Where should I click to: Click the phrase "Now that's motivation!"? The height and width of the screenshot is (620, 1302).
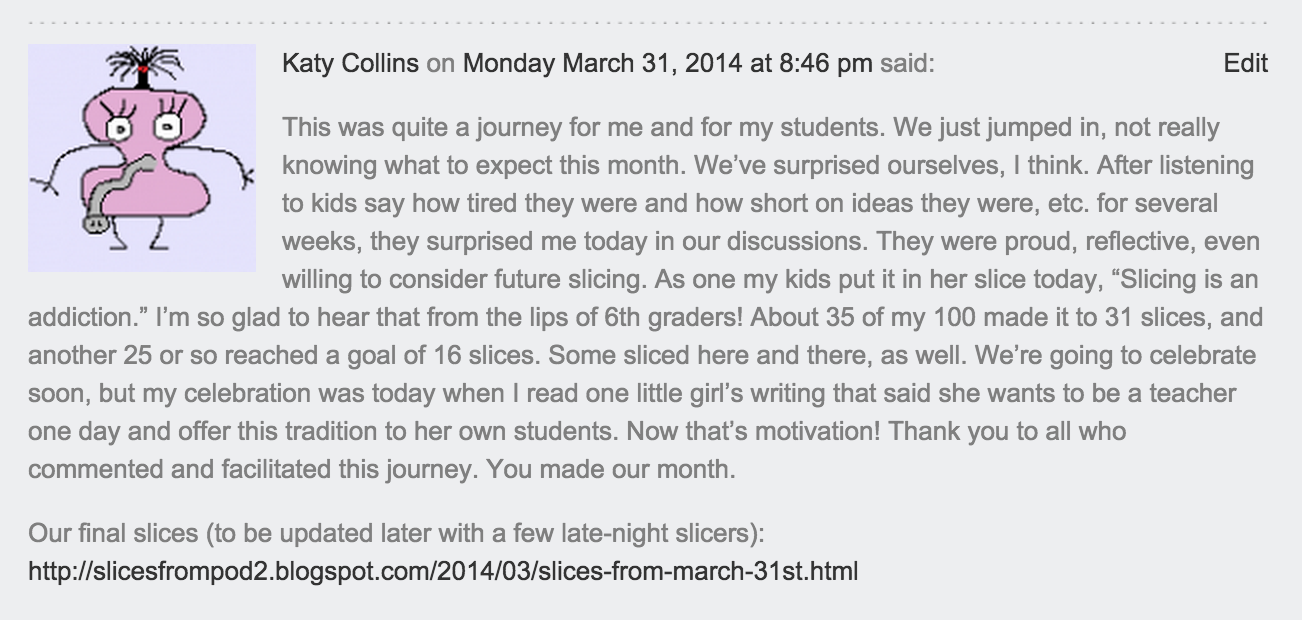pos(749,432)
